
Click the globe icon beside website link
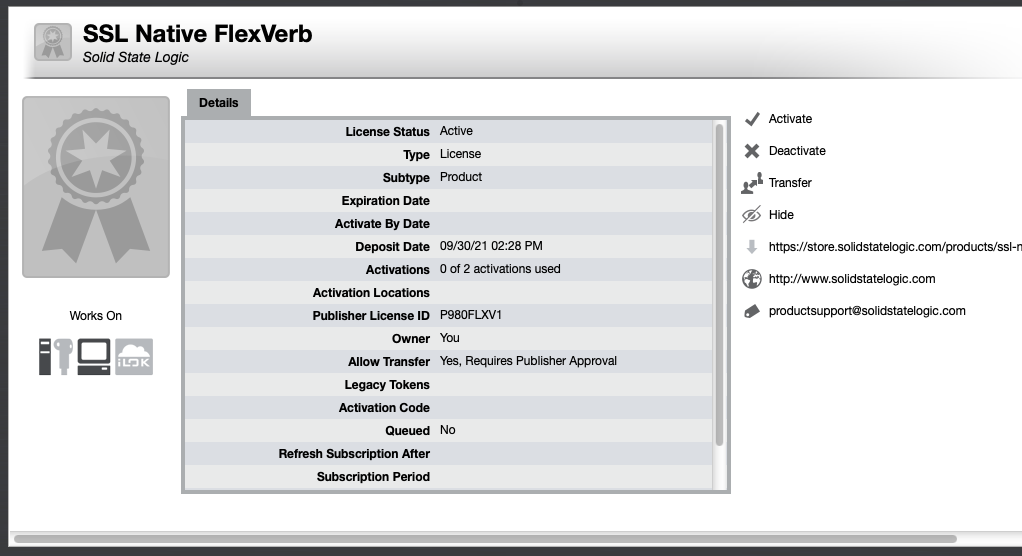coord(752,279)
